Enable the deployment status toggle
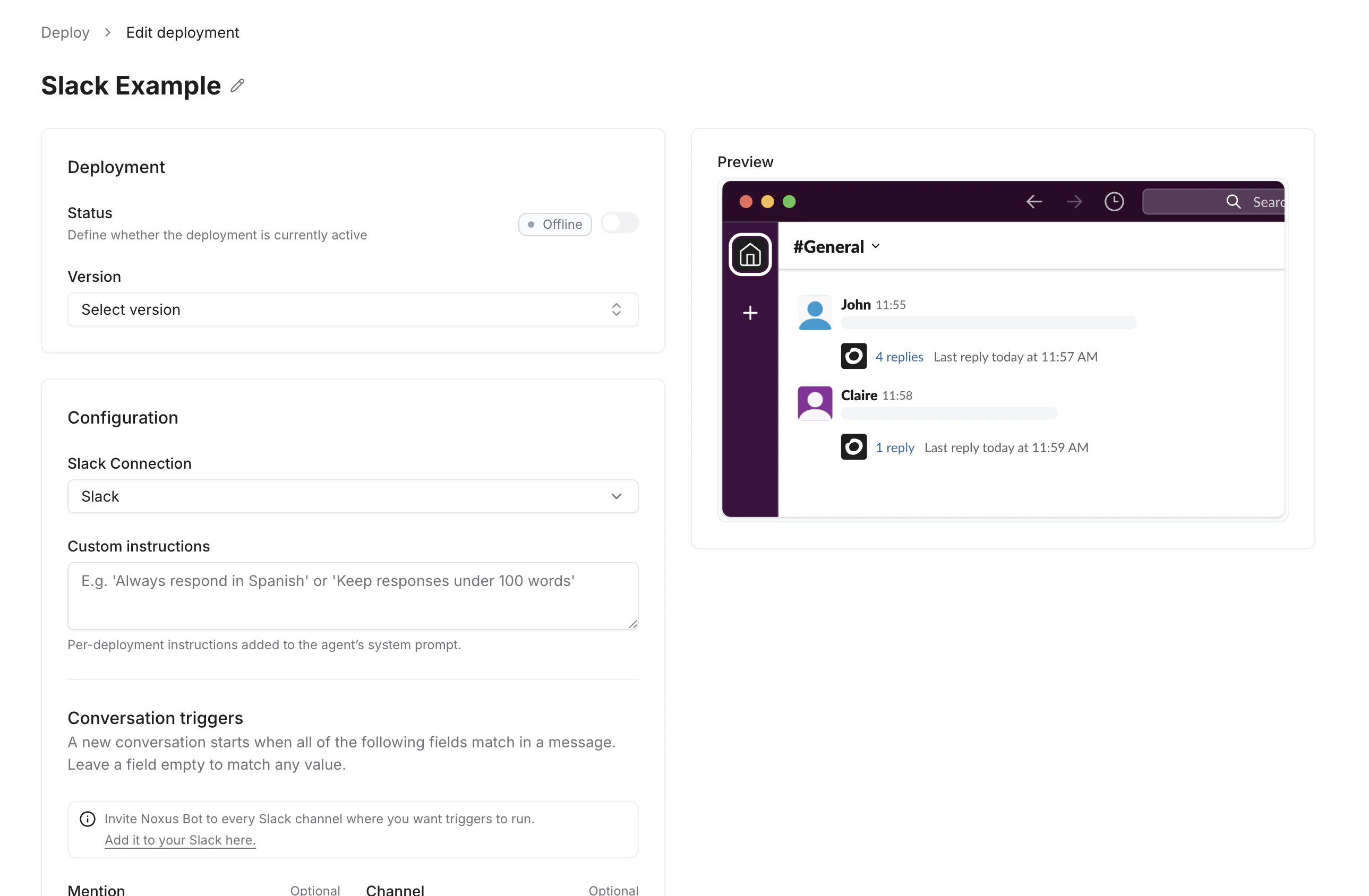 pos(620,223)
